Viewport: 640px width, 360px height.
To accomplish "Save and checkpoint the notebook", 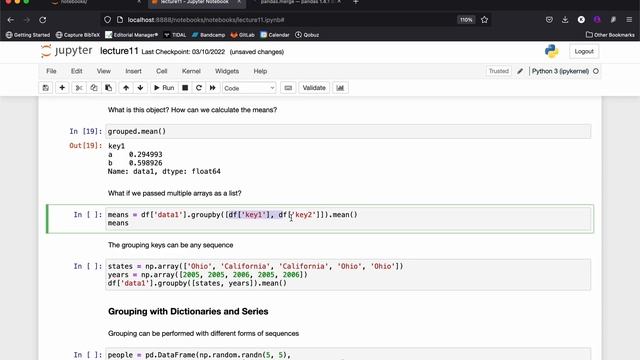I will pos(46,88).
